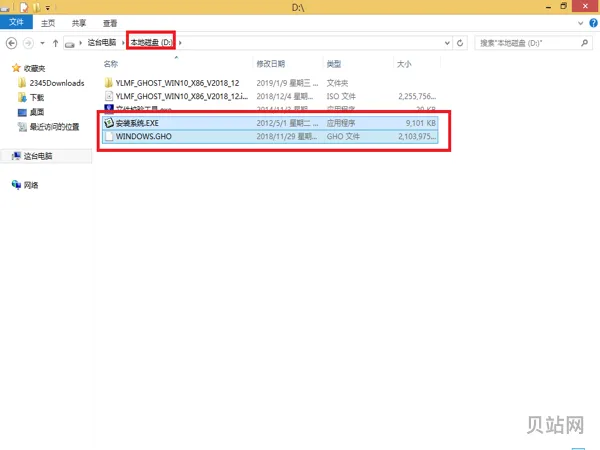600x450 pixels.
Task: Minimize the D:\ window
Action: click(548, 7)
